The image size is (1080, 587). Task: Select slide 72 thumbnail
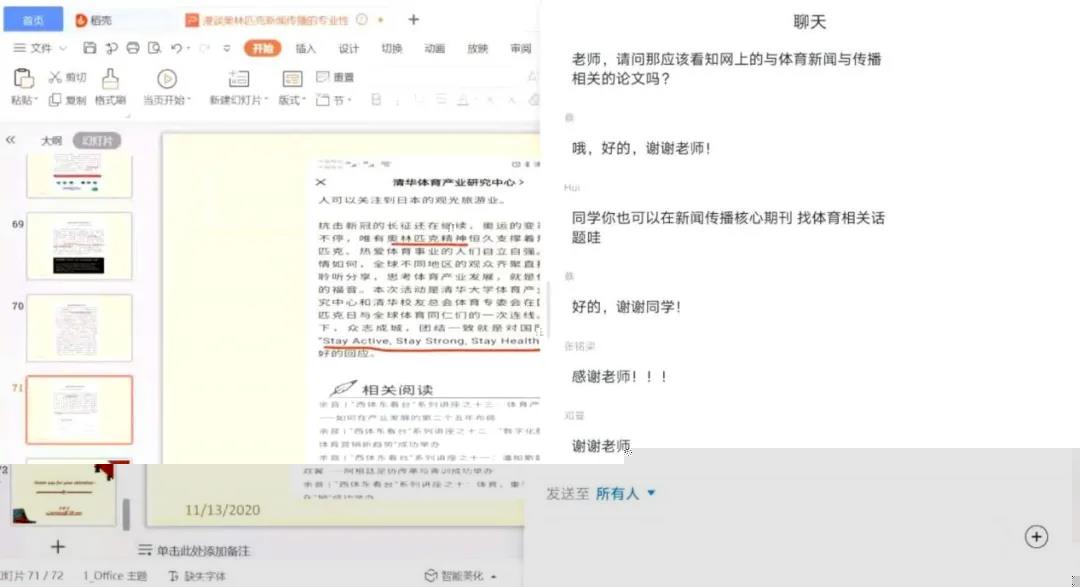tap(63, 494)
